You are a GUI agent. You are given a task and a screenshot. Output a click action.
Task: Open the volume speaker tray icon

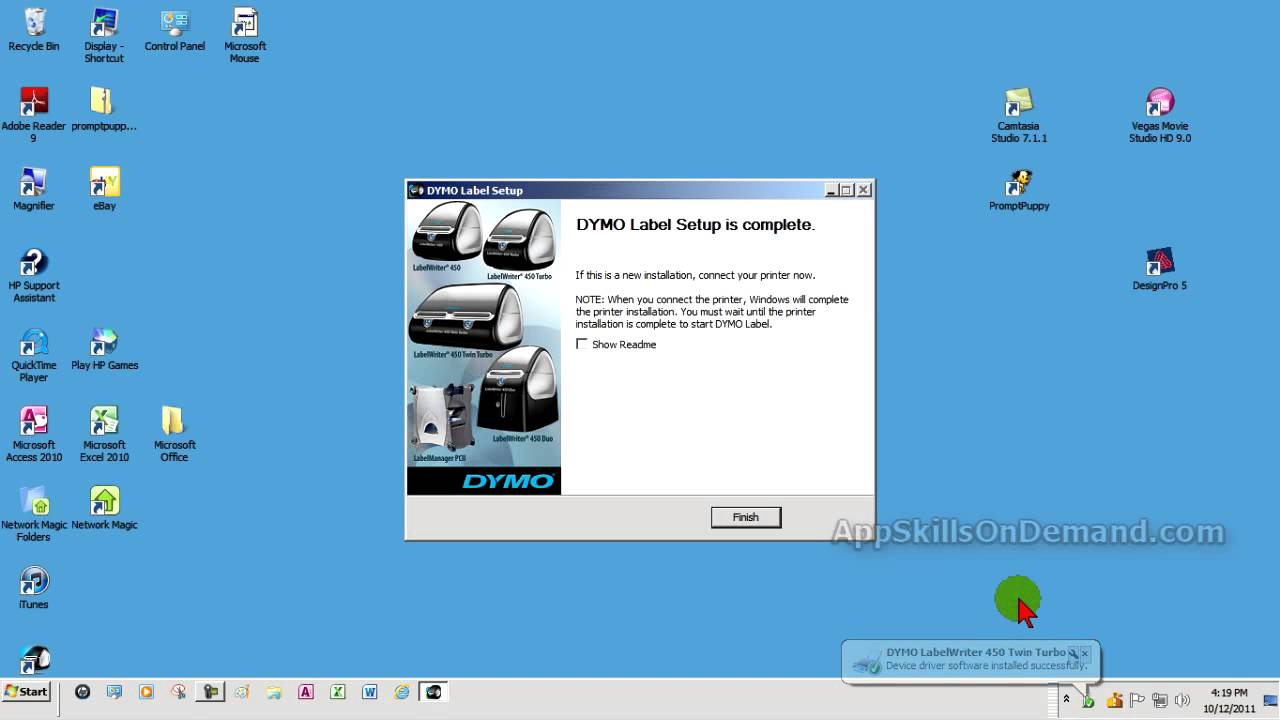tap(1183, 700)
